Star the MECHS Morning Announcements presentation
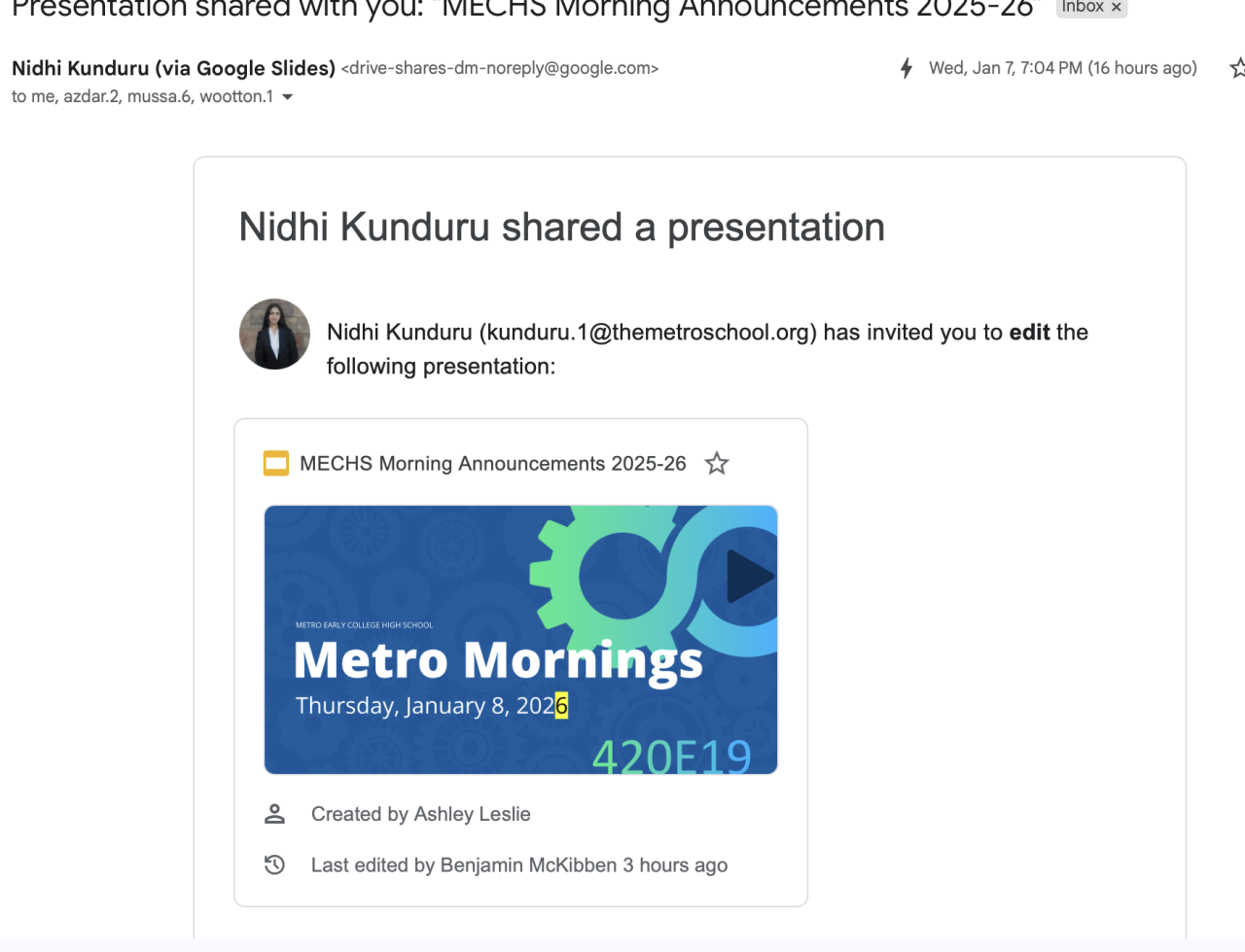The width and height of the screenshot is (1245, 952). point(717,464)
